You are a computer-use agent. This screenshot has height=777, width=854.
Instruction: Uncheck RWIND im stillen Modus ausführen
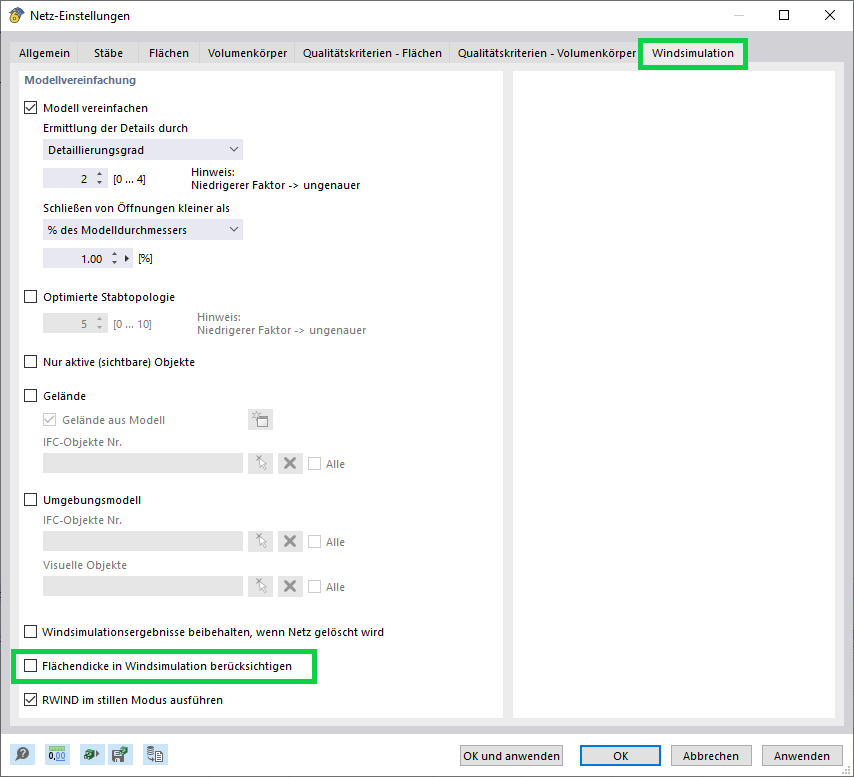30,700
